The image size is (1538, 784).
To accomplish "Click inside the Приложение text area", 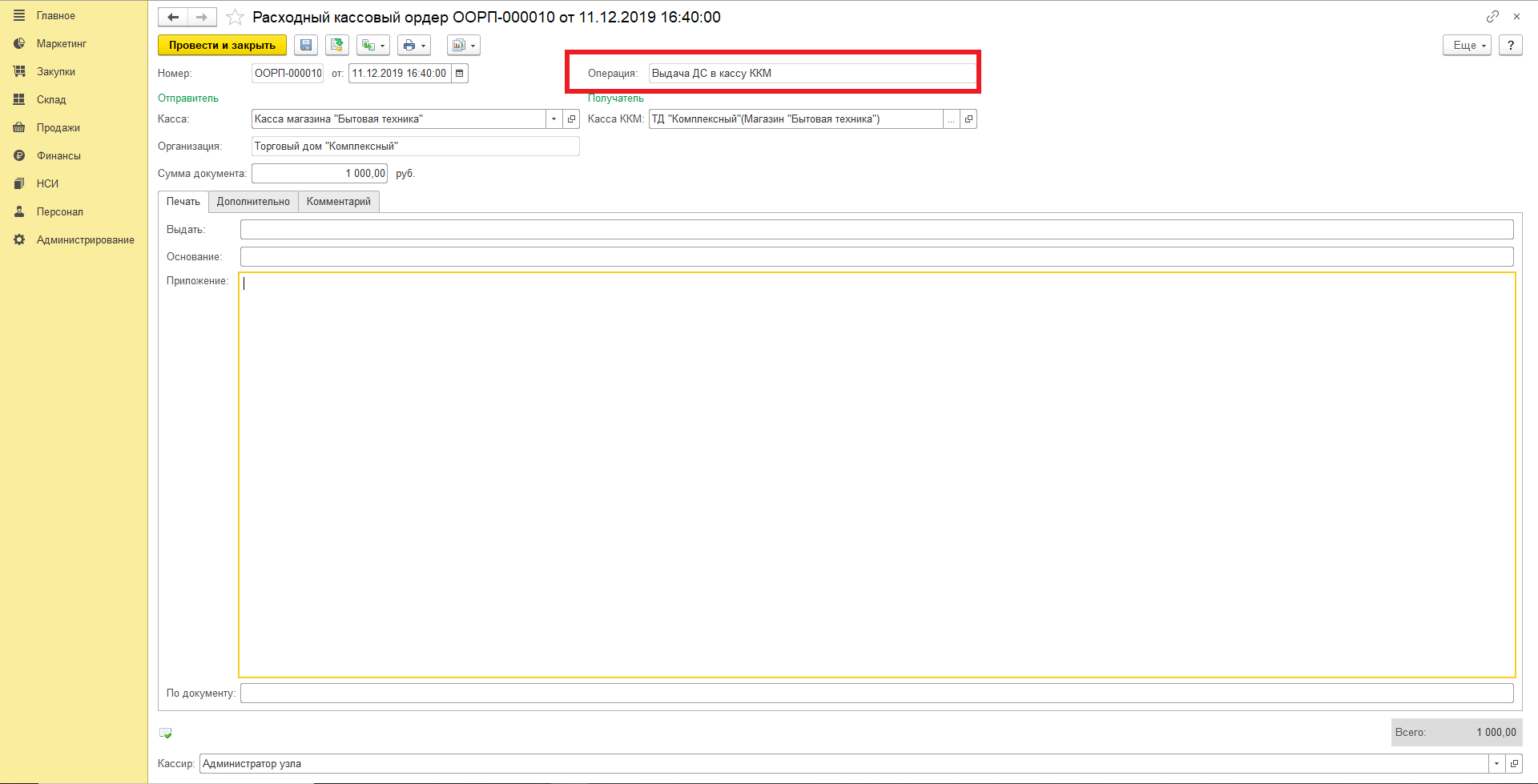I will point(876,475).
